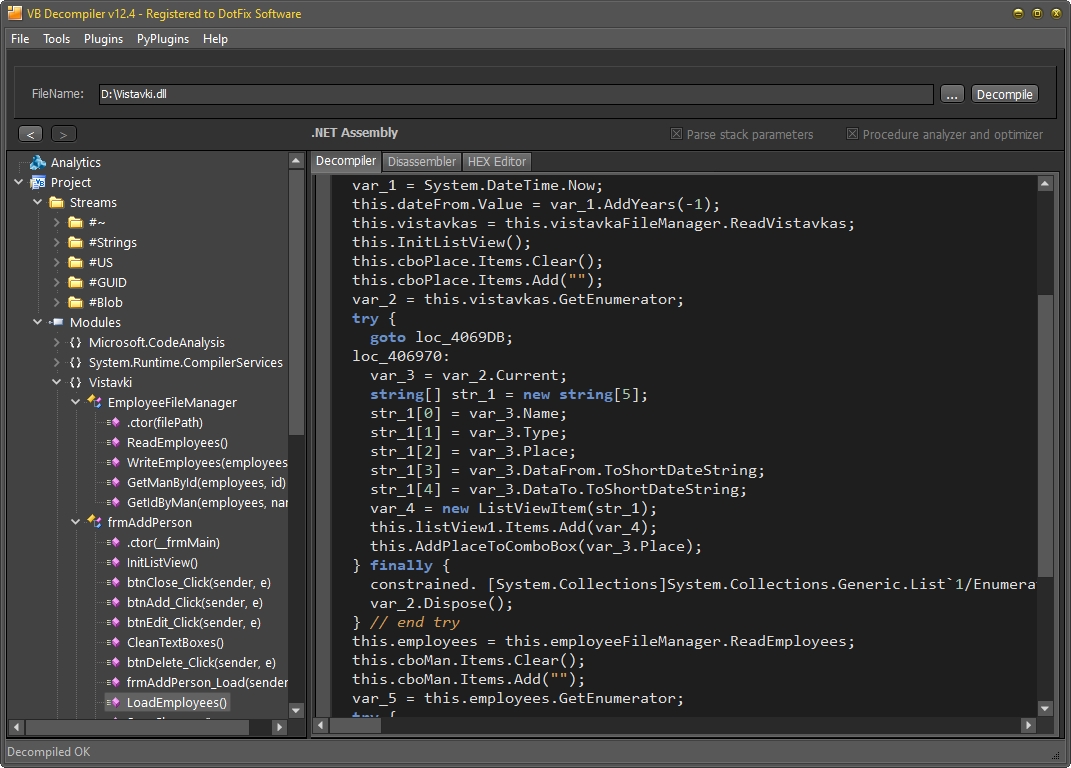Click the forward navigation ">" button
Viewport: 1071px width, 768px height.
[64, 134]
